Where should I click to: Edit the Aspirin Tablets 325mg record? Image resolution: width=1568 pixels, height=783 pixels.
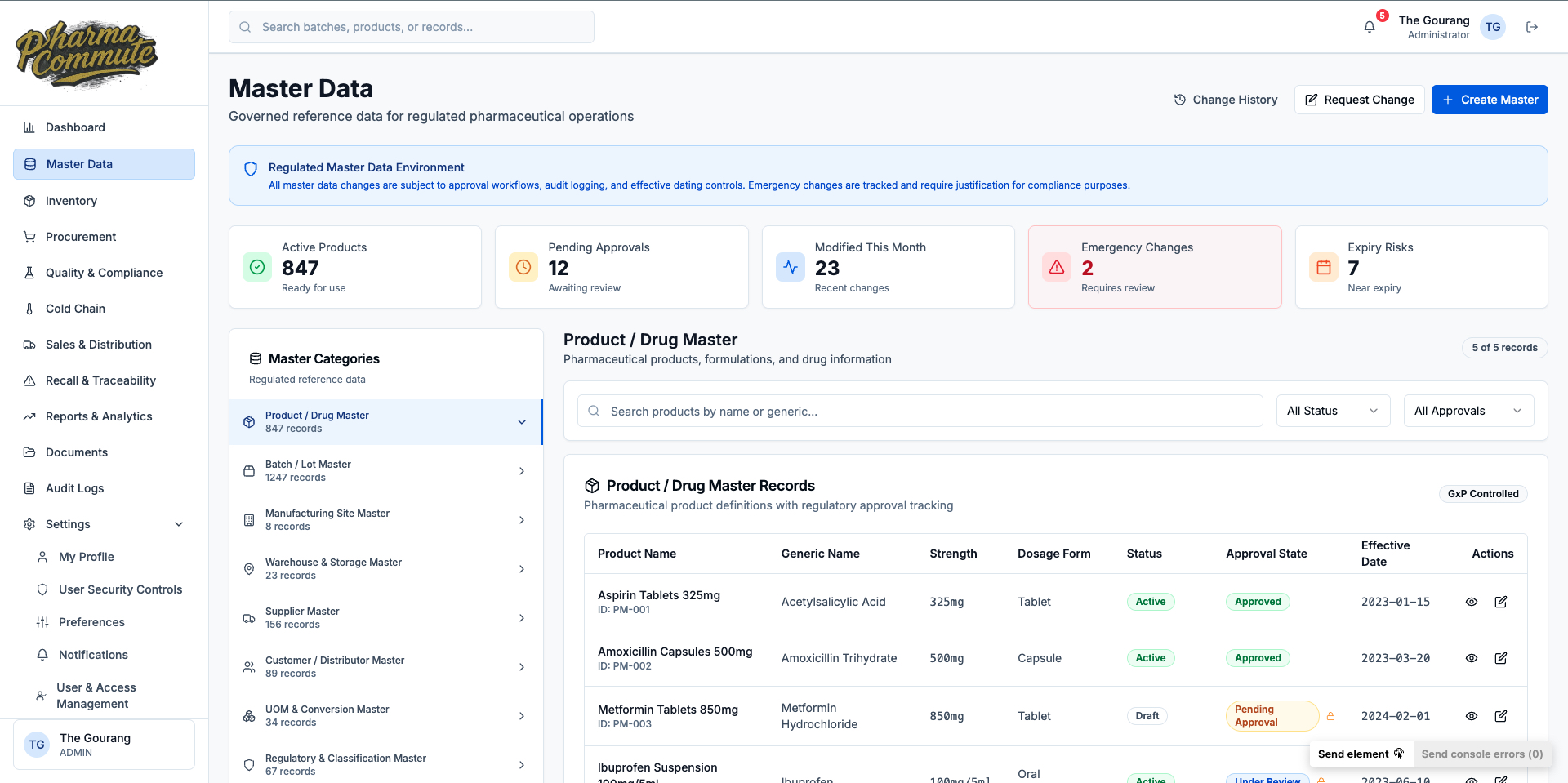coord(1501,602)
